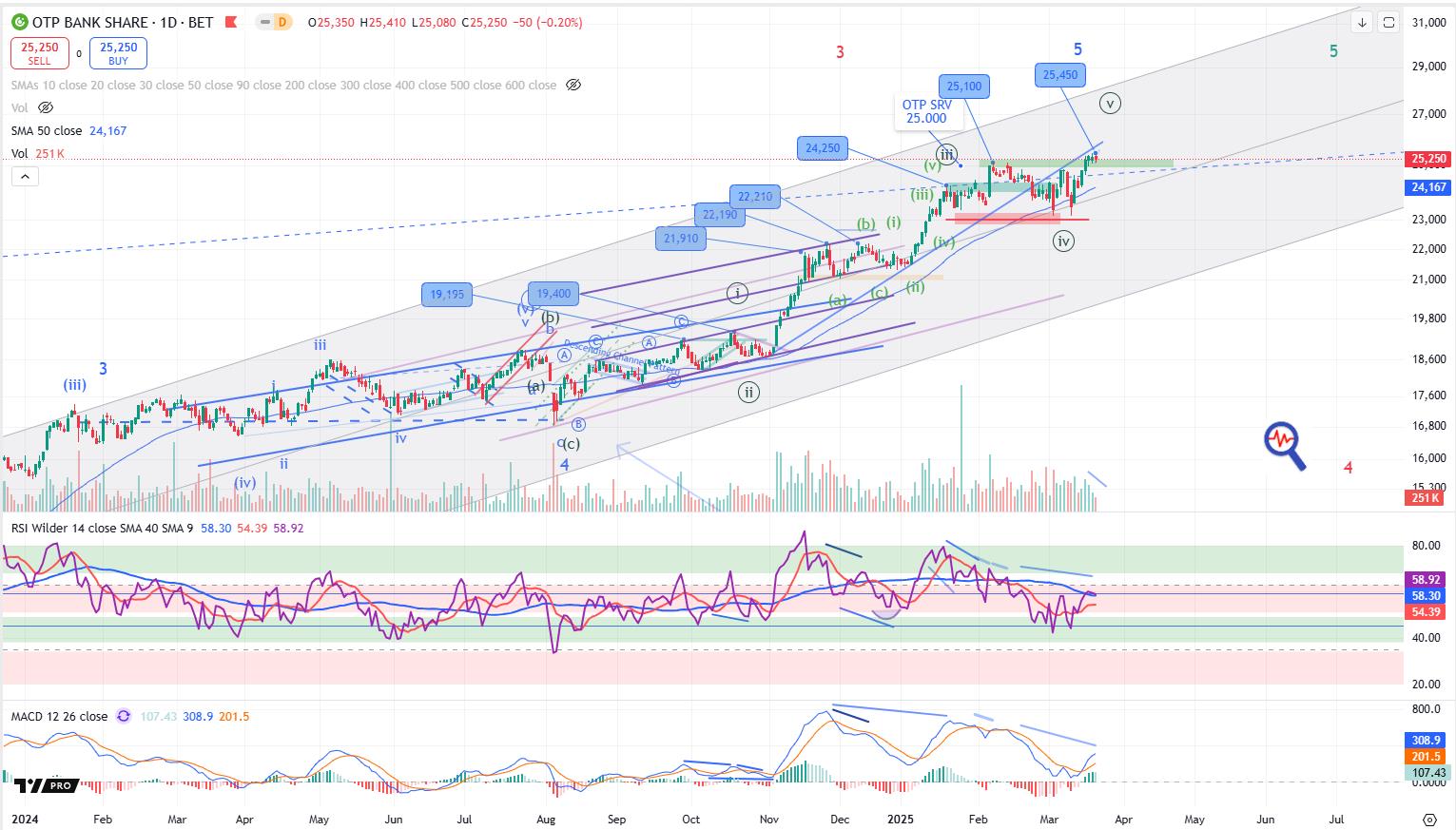Click the 19,195 price callout label

[447, 295]
